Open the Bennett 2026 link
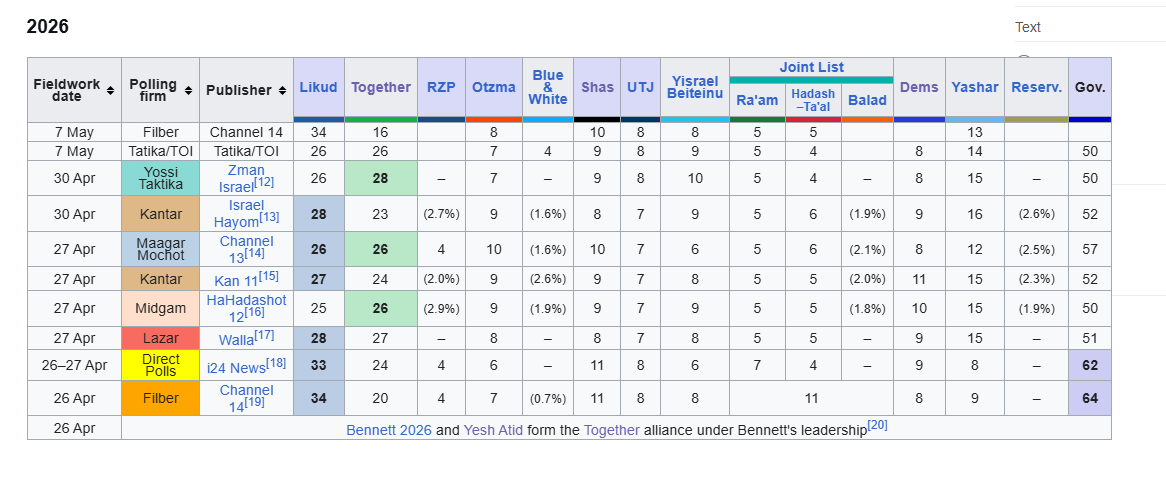 click(x=389, y=430)
